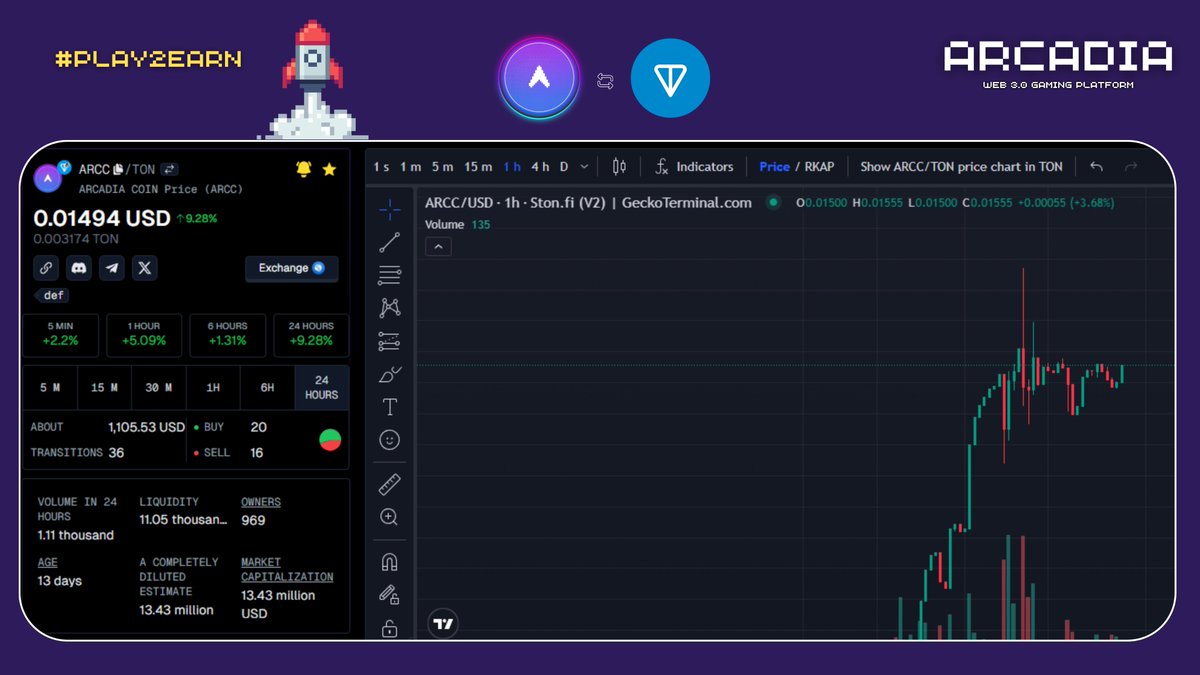
Task: Click the 24 HOURS +9.28% change box
Action: click(311, 335)
